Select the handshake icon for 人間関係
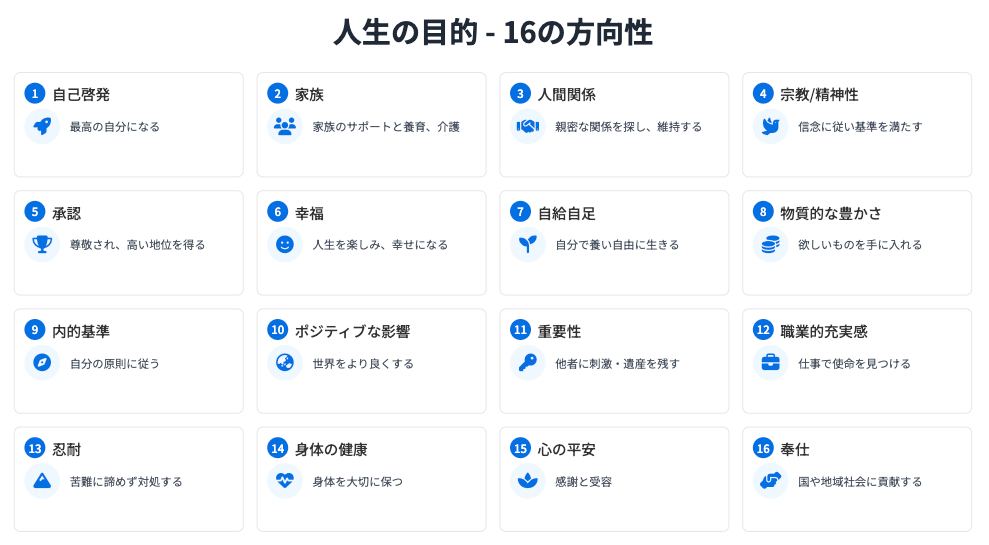 coord(528,127)
